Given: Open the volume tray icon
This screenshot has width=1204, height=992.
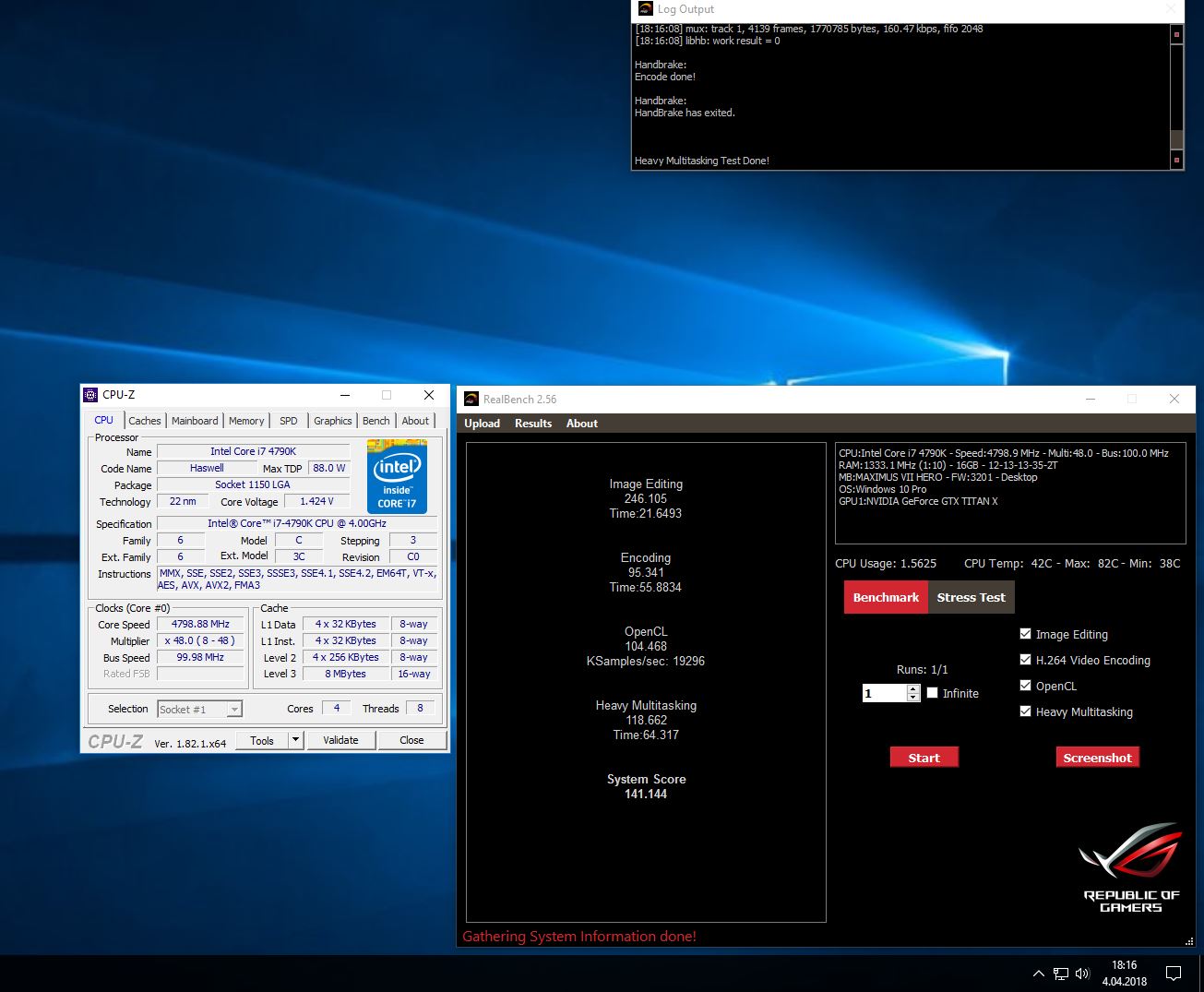Looking at the screenshot, I should click(1082, 974).
